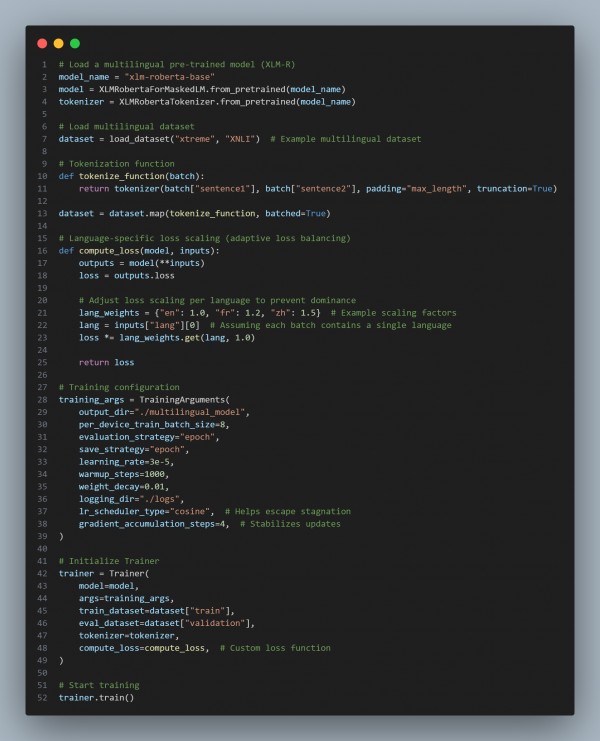Click the green maximize window dot
Viewport: 600px width, 741px height.
point(75,43)
